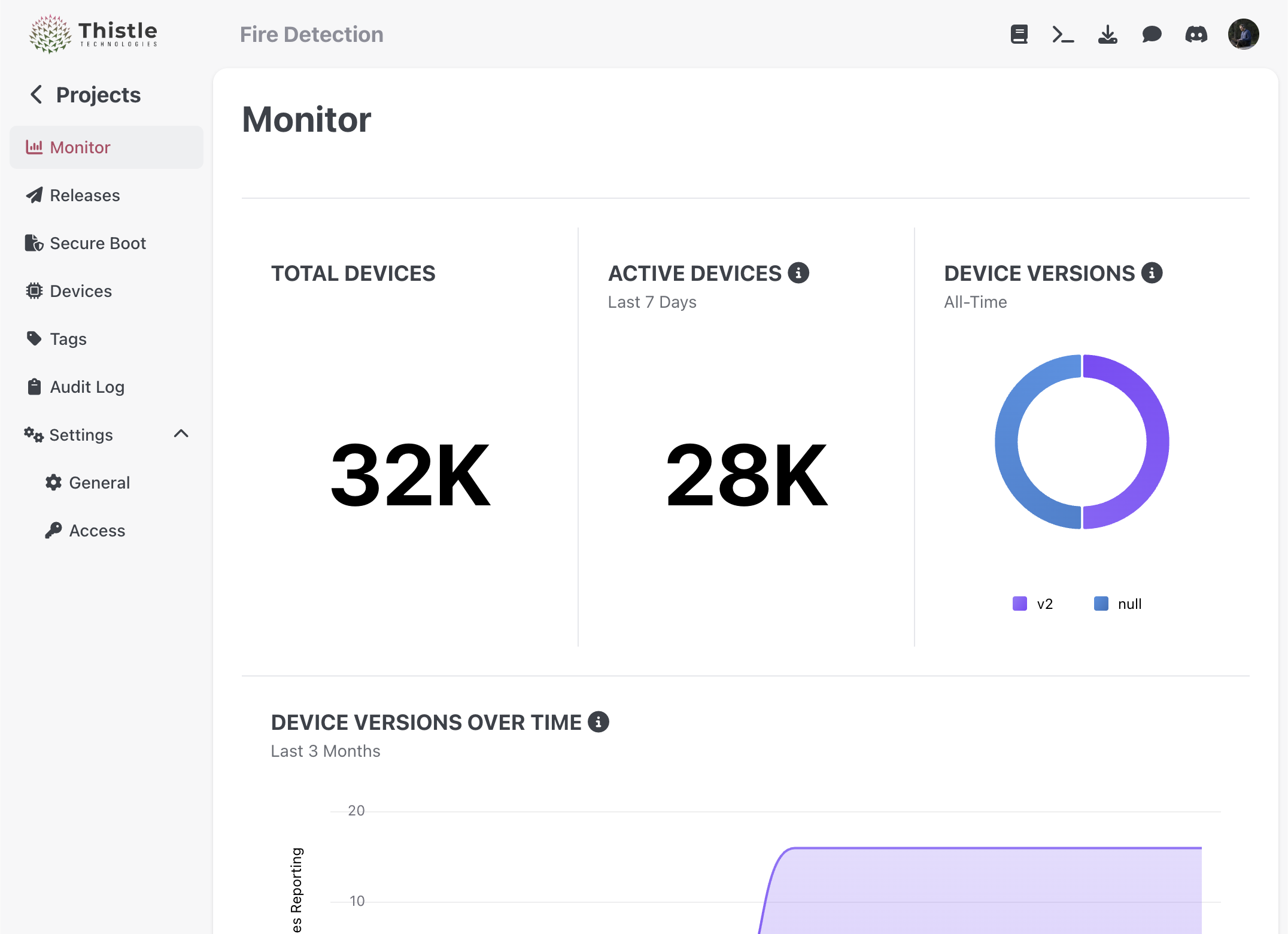Navigate to Devices in sidebar
The image size is (1288, 934).
(81, 291)
